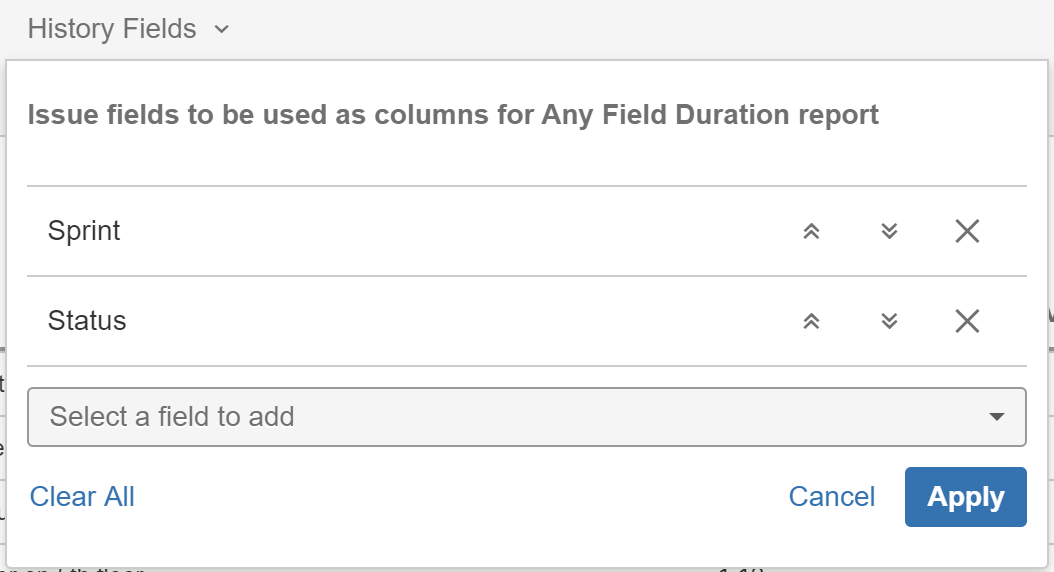Remove the Sprint field from columns
The height and width of the screenshot is (572, 1054).
pyautogui.click(x=967, y=231)
